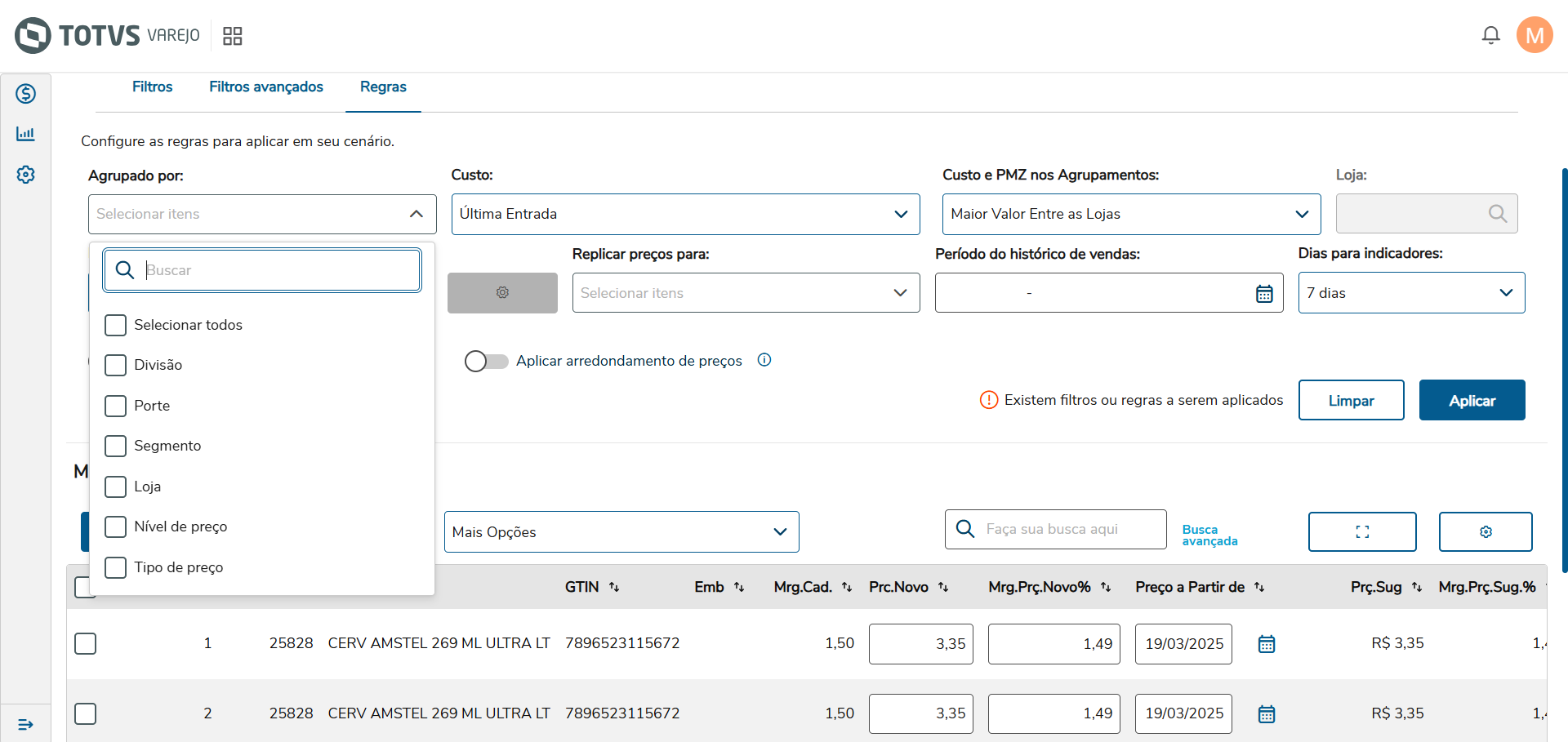Open the pricing dollar sidebar icon
This screenshot has height=742, width=1568.
(26, 94)
